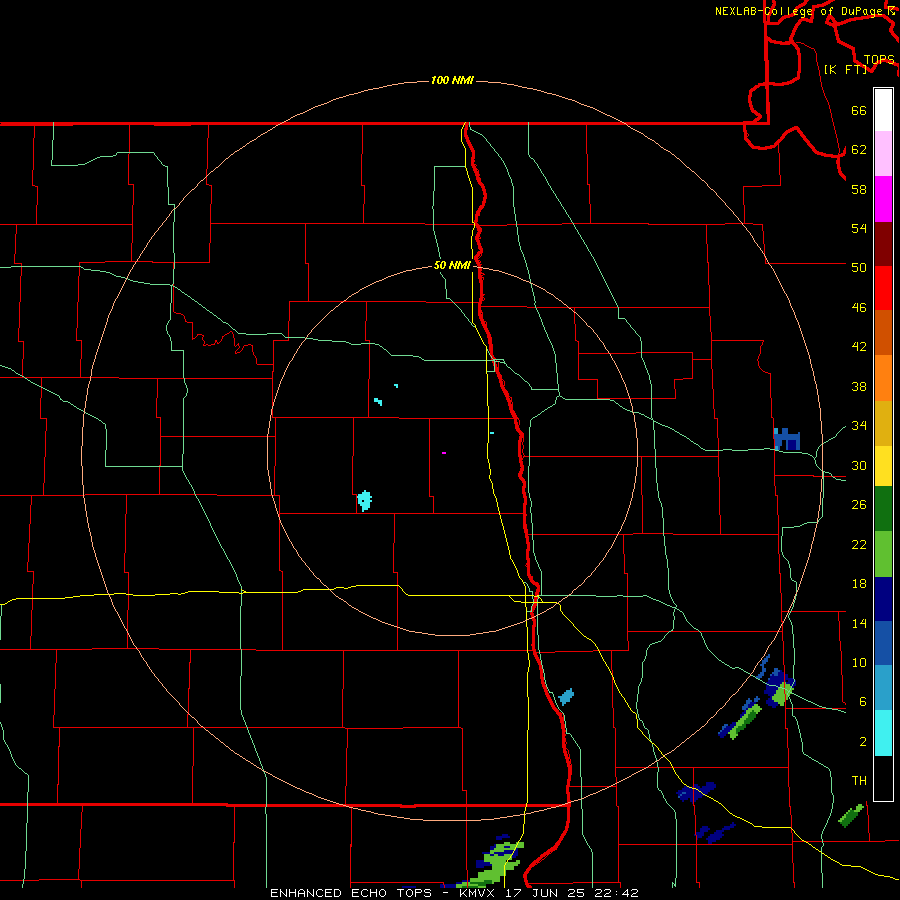The width and height of the screenshot is (900, 900).
Task: Click the large cyan echo inside the 50 NMI ring
Action: (x=364, y=501)
